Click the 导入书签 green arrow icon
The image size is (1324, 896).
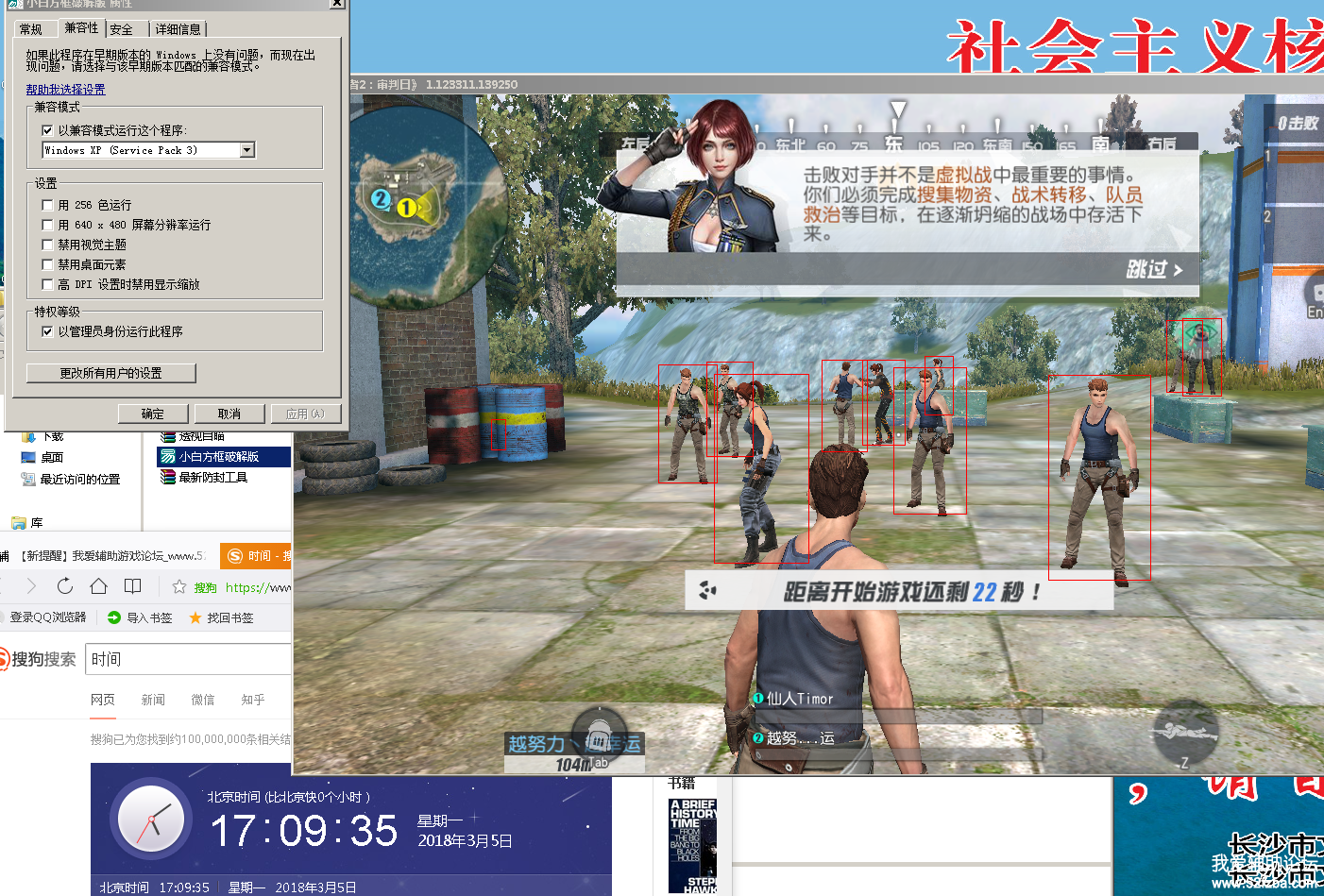pyautogui.click(x=114, y=617)
